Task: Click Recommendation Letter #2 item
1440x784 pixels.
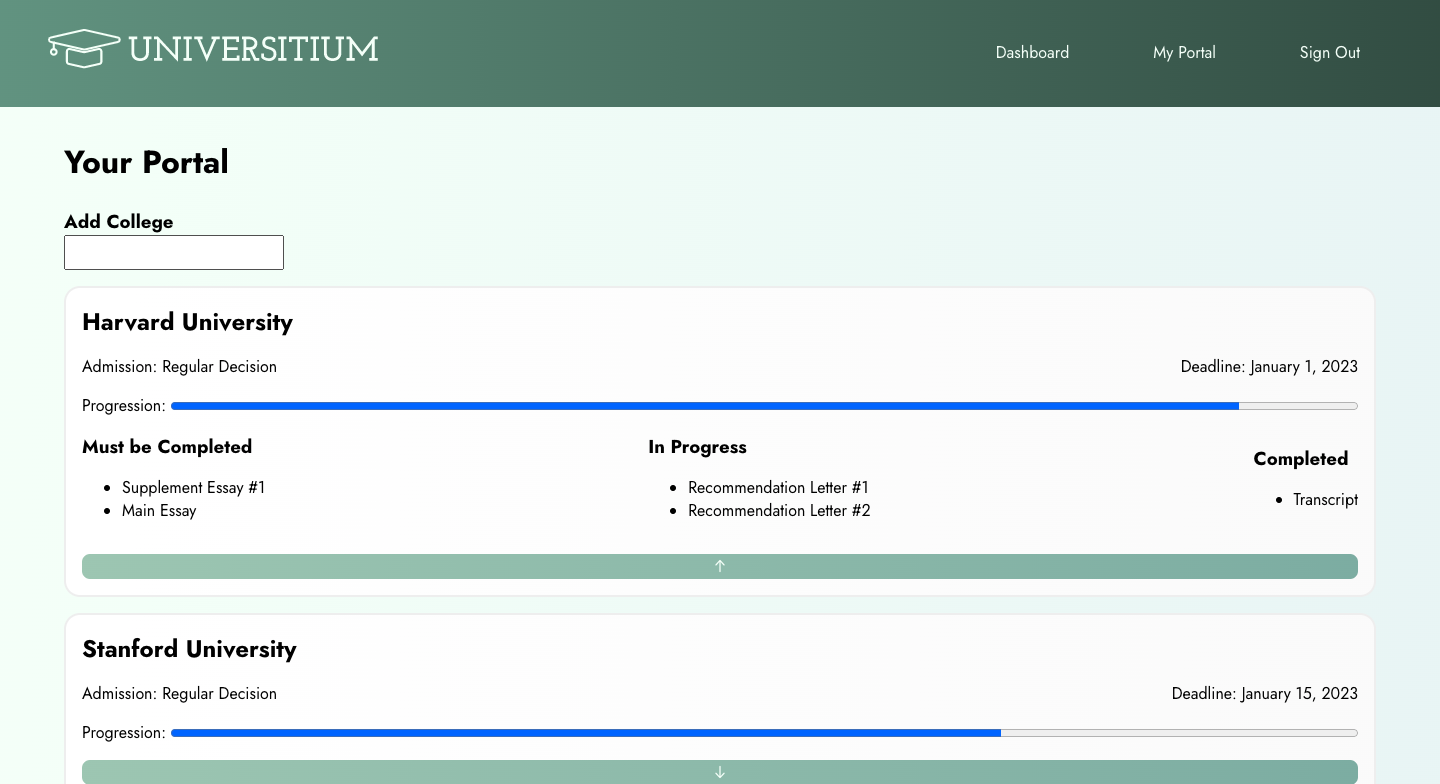Action: tap(779, 511)
